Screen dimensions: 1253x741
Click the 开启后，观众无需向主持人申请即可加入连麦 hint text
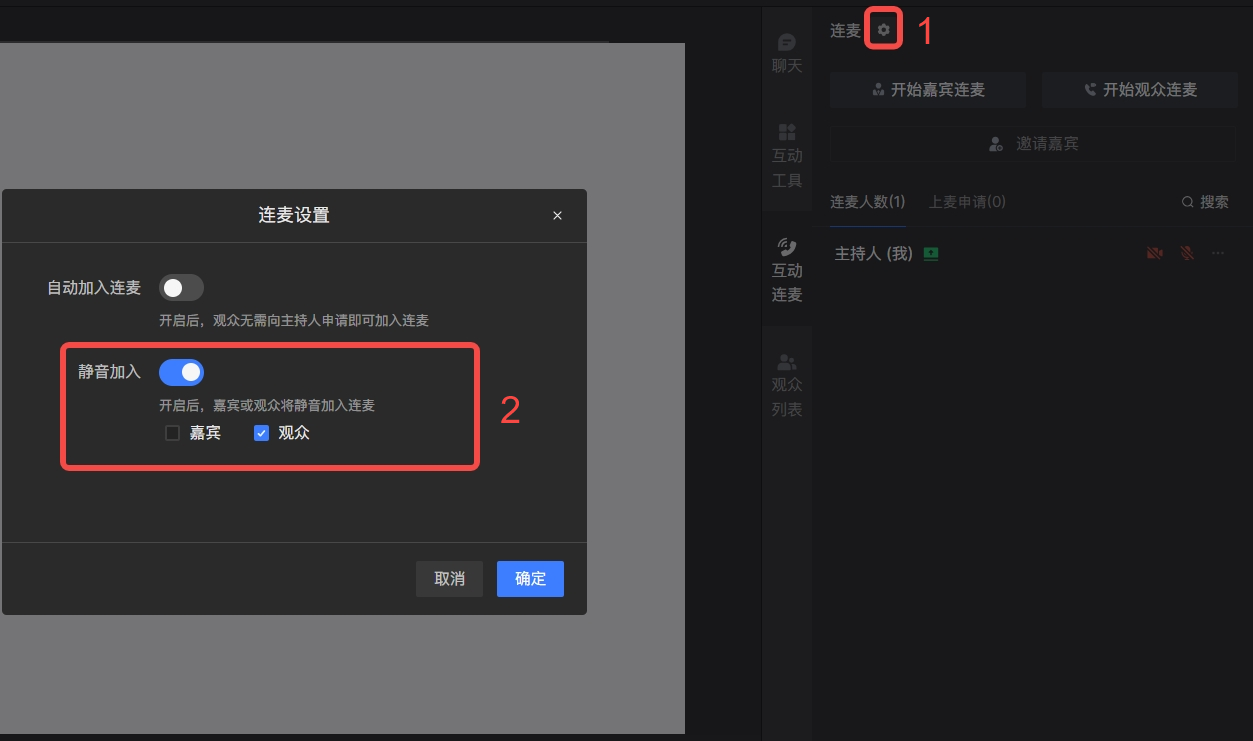pos(294,321)
